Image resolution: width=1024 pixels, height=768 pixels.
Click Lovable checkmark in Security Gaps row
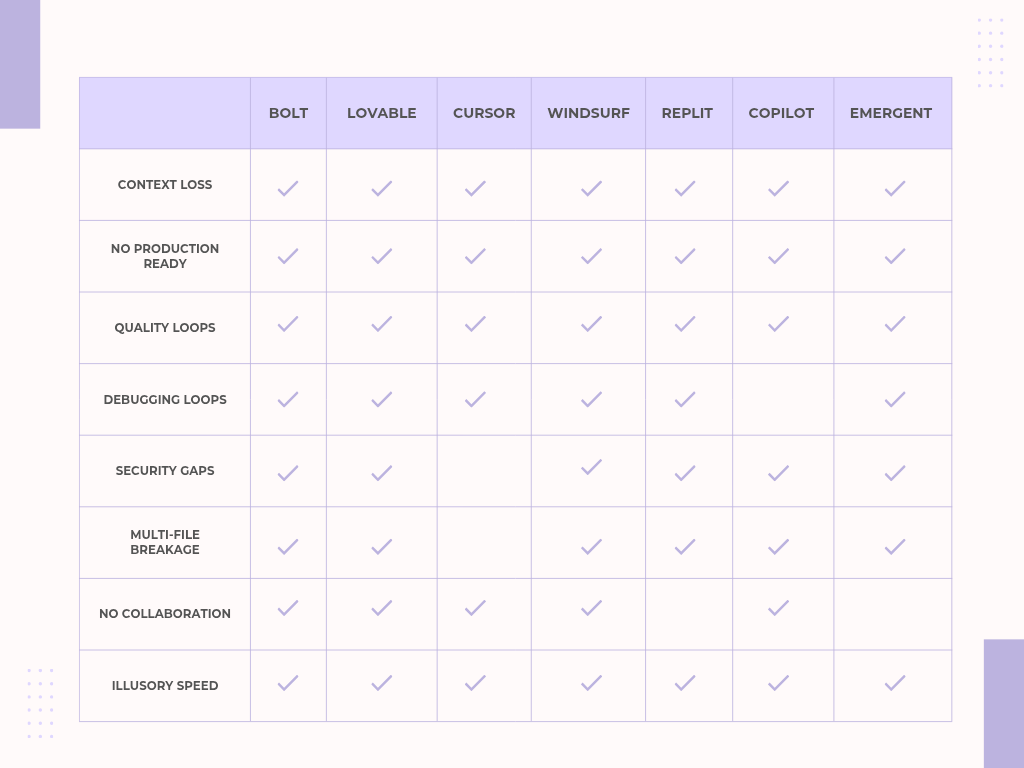(x=382, y=473)
